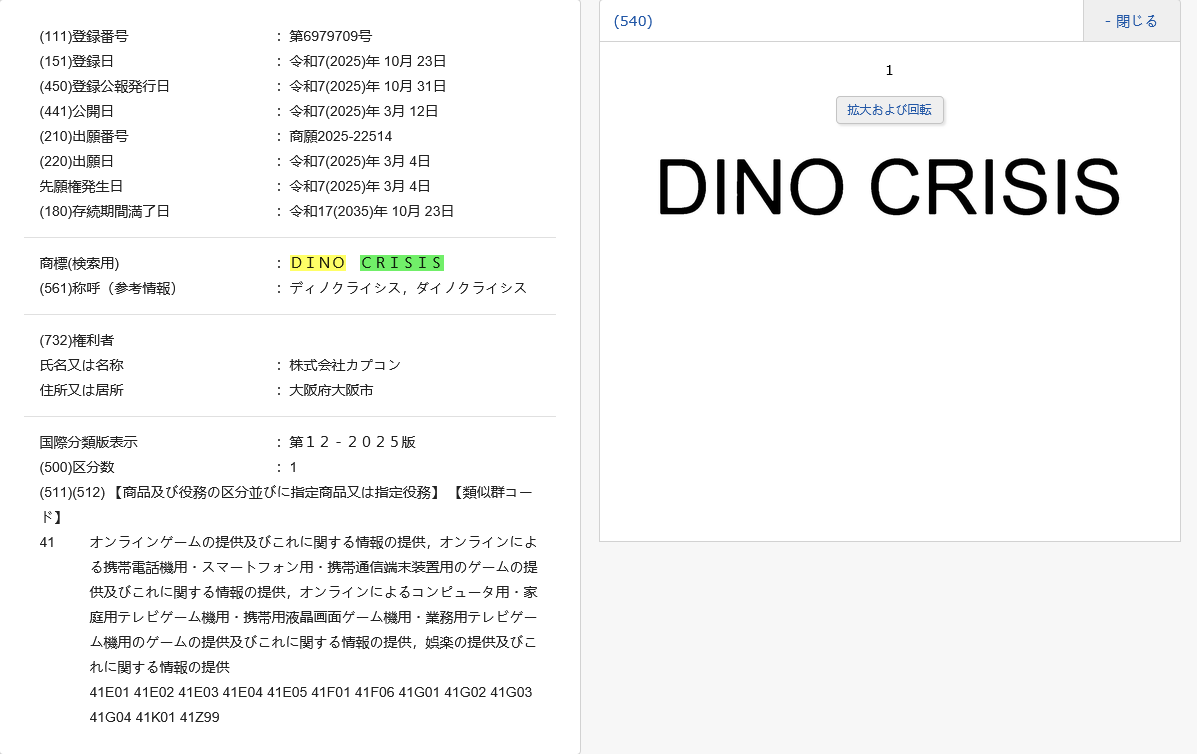Select publication date 令和7(2025)年 3月 12日

(x=364, y=111)
